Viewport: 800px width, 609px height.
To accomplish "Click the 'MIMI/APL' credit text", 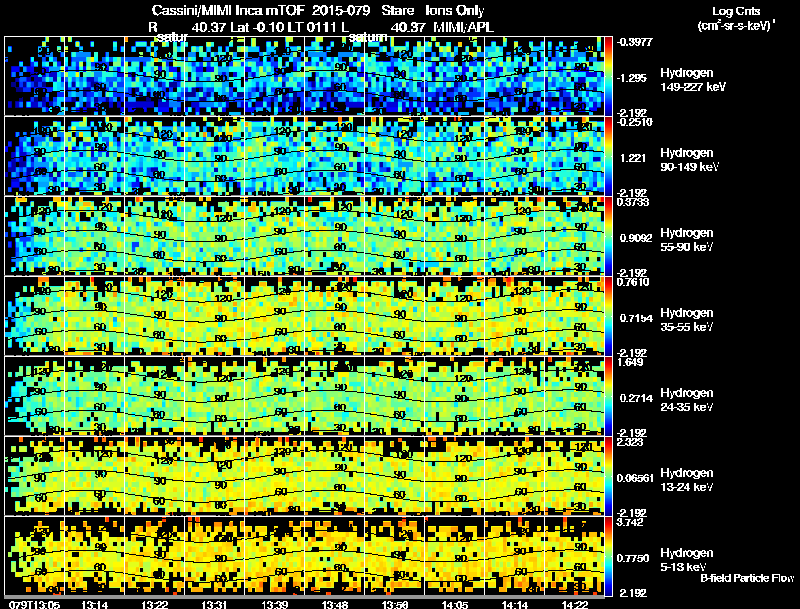I will 463,27.
